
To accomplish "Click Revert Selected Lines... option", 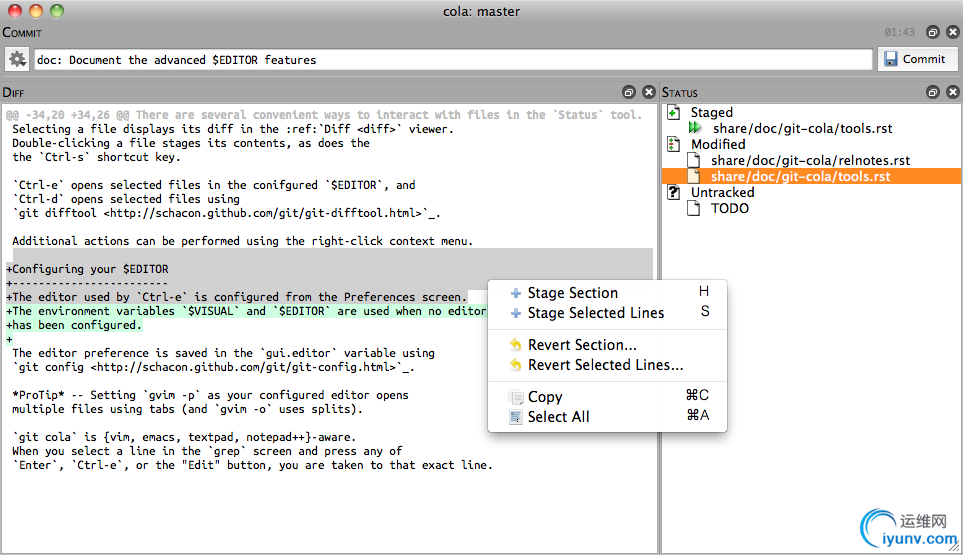I will point(605,365).
